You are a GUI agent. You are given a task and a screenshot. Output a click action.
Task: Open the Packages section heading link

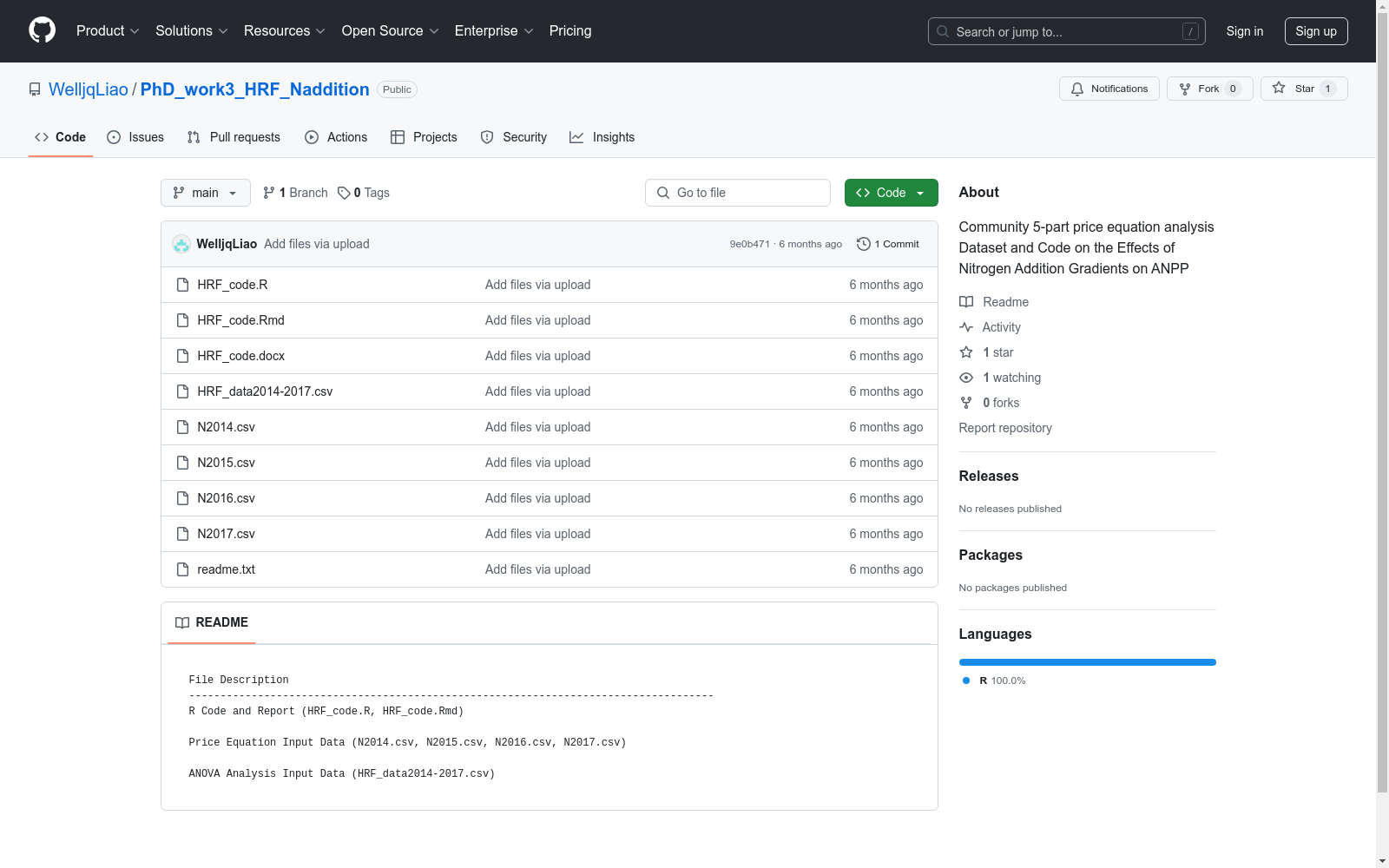(x=991, y=555)
